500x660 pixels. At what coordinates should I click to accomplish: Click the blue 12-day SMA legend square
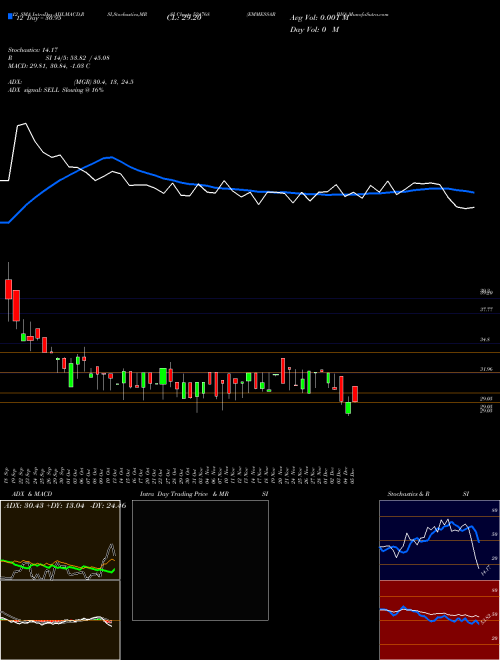[10, 16]
